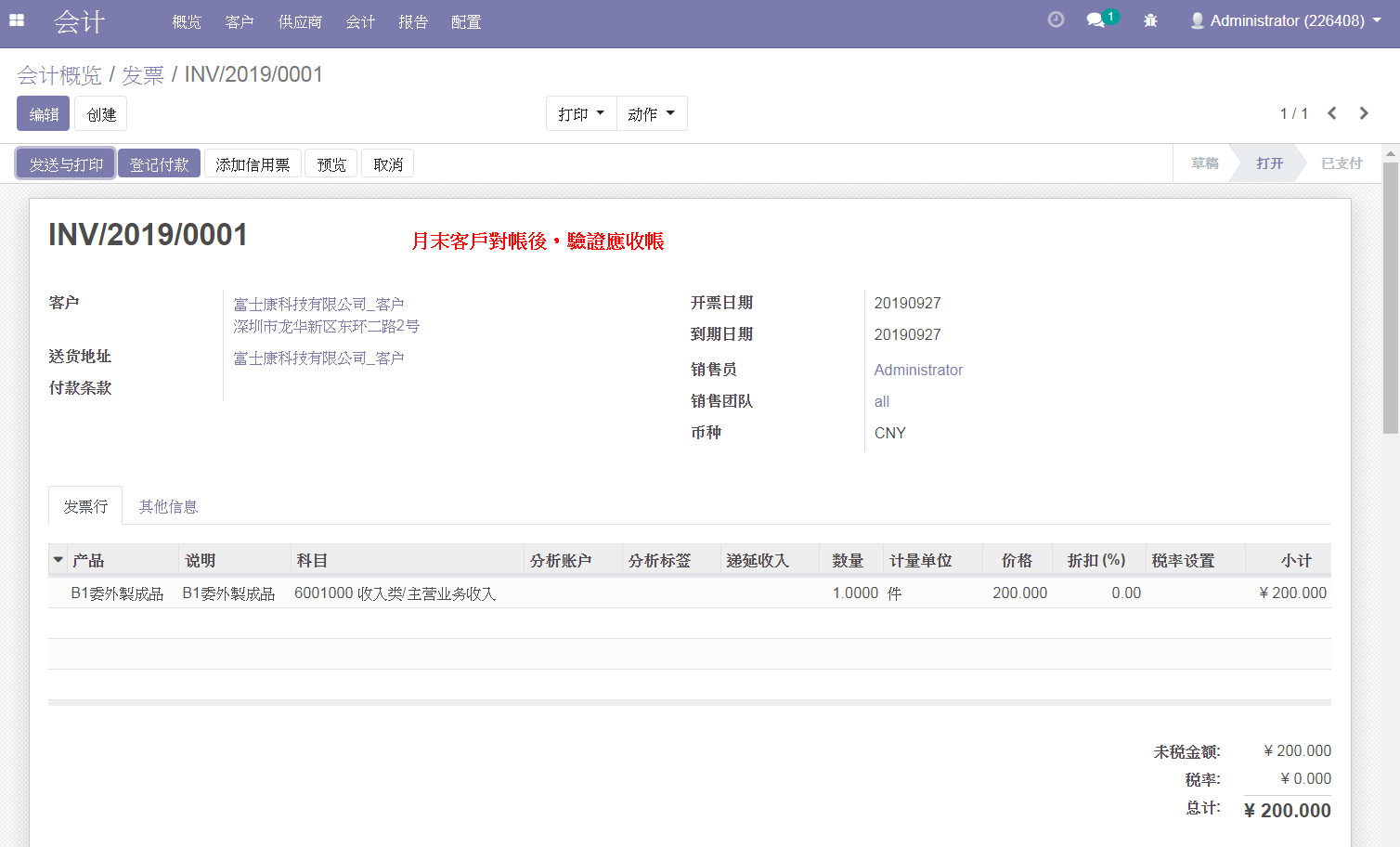The height and width of the screenshot is (847, 1400).
Task: Click the 预览 button
Action: click(x=331, y=163)
